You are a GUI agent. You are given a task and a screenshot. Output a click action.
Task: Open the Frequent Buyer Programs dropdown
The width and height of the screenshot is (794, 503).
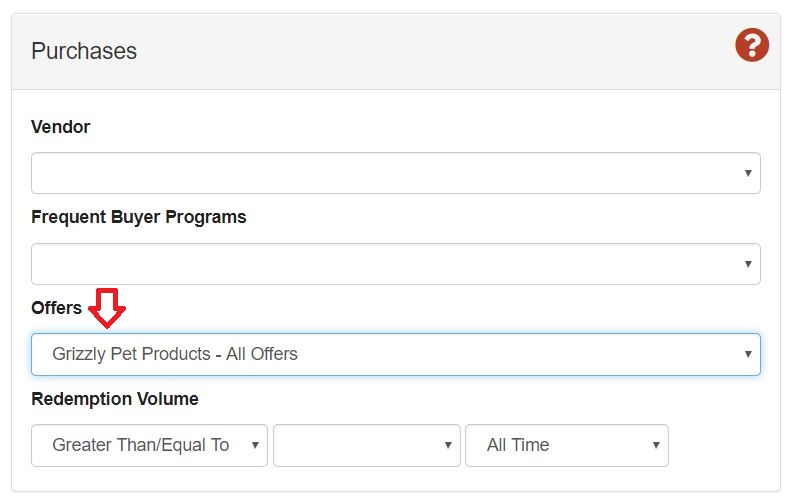(x=395, y=264)
